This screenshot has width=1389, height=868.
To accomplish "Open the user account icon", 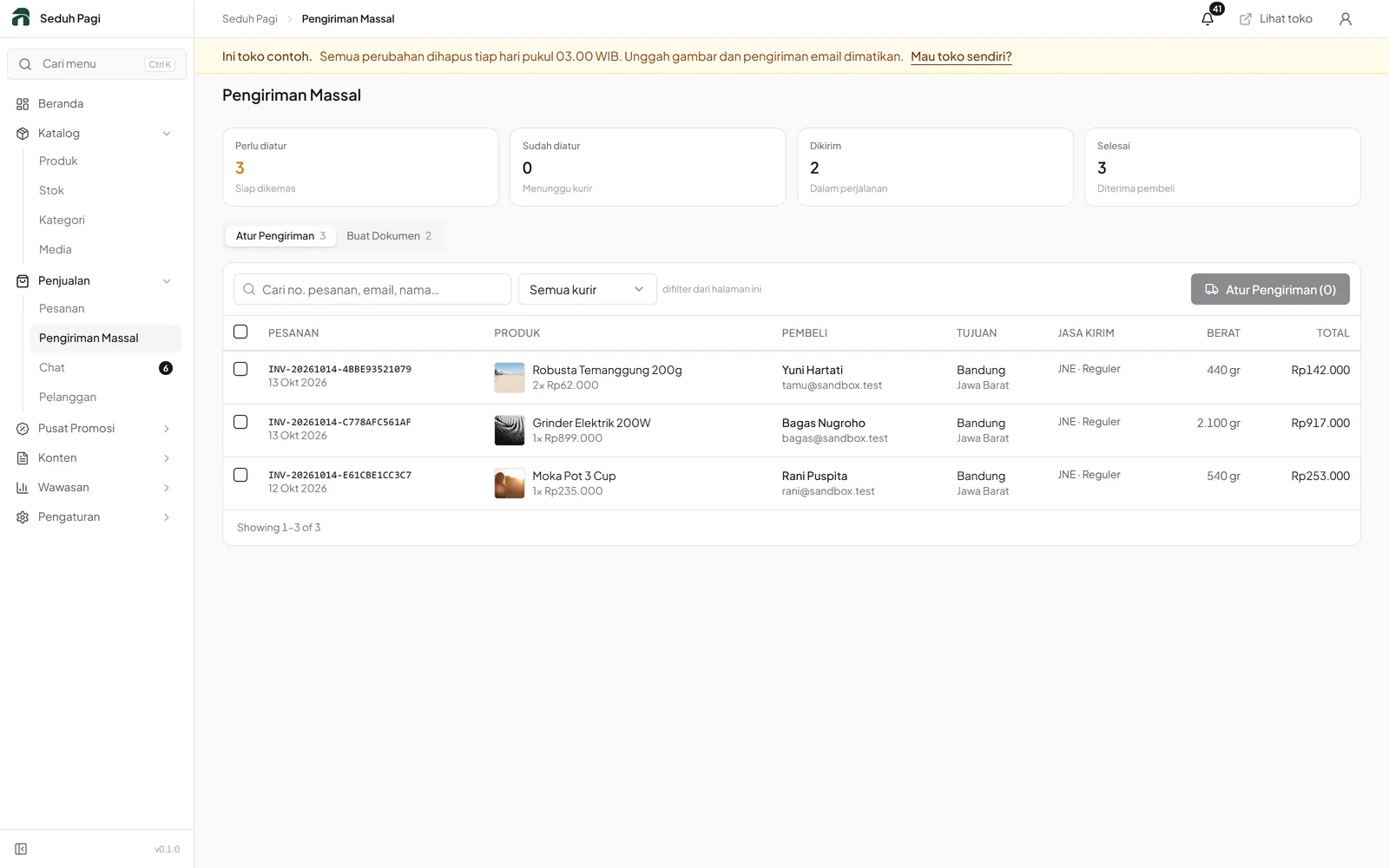I will click(x=1346, y=19).
